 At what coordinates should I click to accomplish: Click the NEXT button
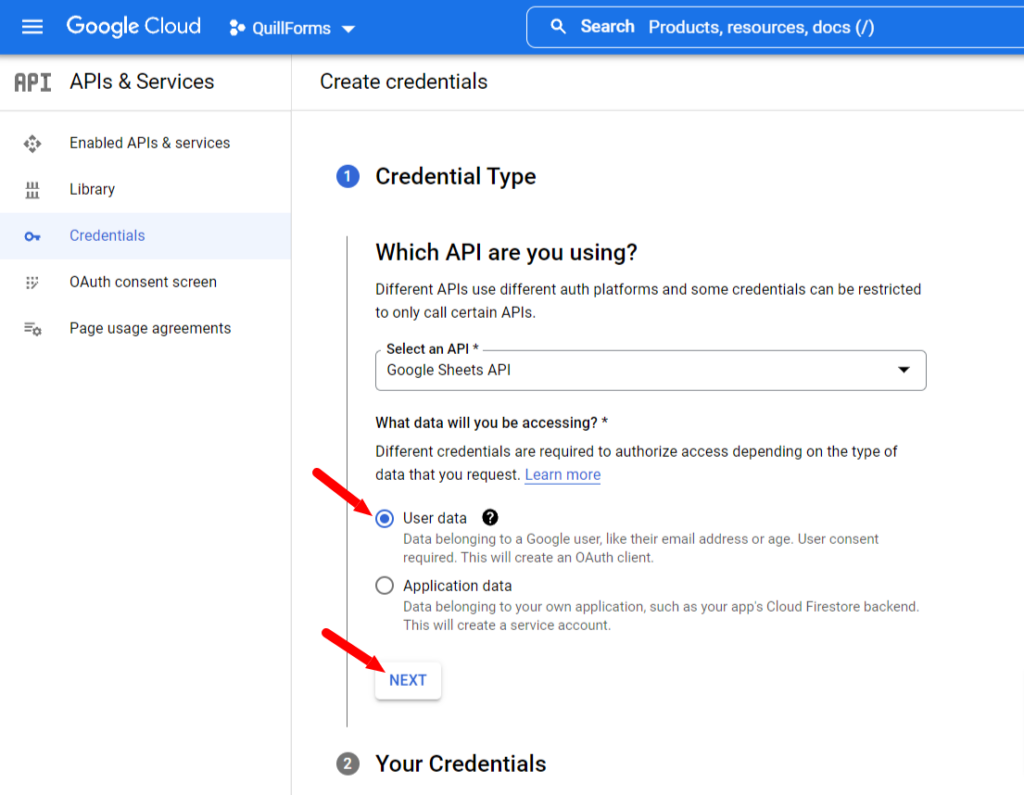coord(408,681)
